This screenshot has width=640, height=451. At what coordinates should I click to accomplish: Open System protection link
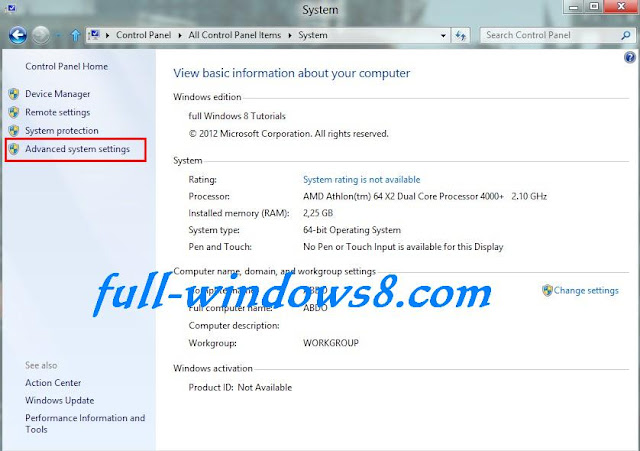click(x=62, y=131)
